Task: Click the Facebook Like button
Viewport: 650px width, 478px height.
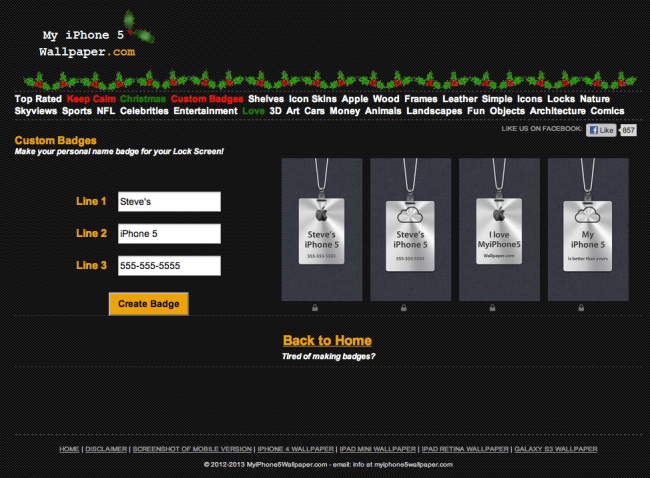Action: tap(601, 130)
